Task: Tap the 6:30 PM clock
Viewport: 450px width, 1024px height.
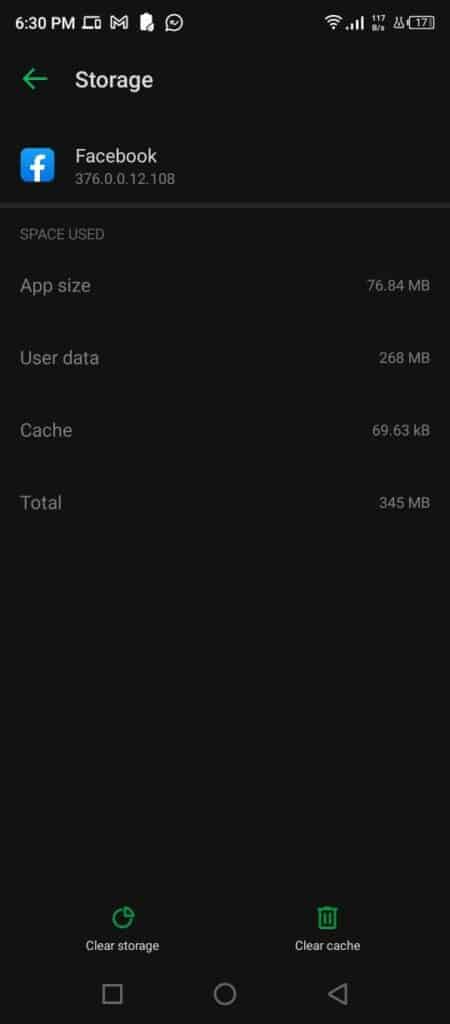Action: pyautogui.click(x=45, y=24)
